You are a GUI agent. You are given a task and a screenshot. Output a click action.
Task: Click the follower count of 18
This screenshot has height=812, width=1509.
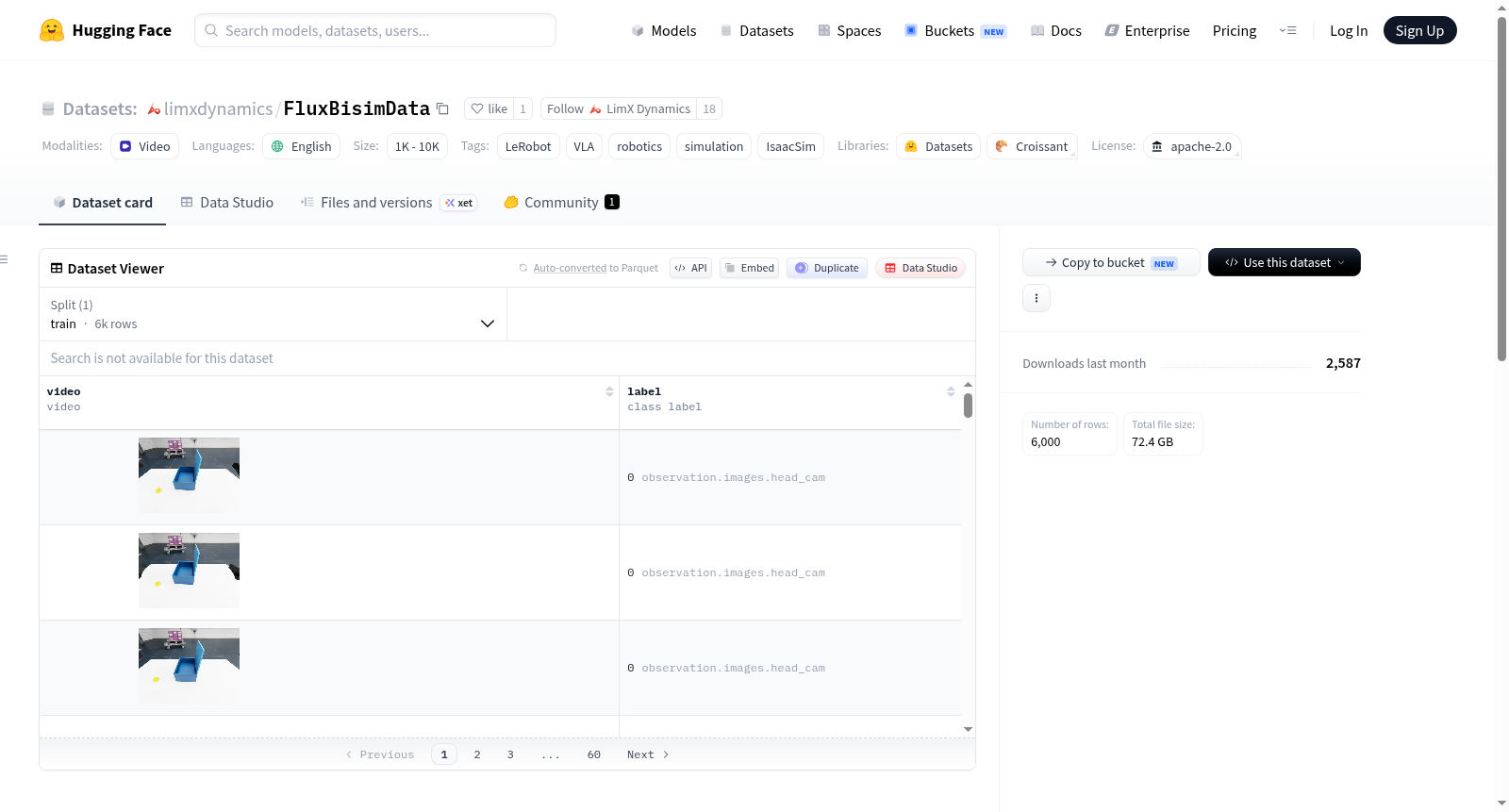709,108
